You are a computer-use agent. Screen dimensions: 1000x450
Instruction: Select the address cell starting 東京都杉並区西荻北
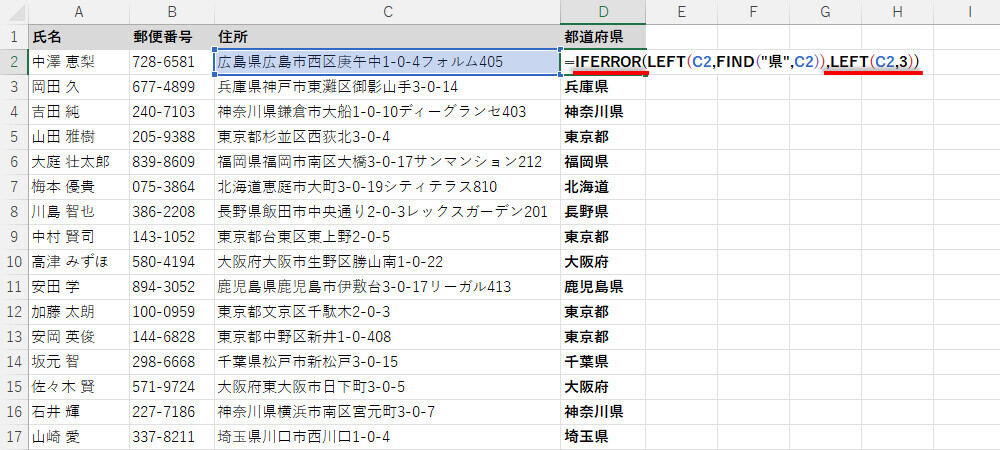click(x=388, y=136)
